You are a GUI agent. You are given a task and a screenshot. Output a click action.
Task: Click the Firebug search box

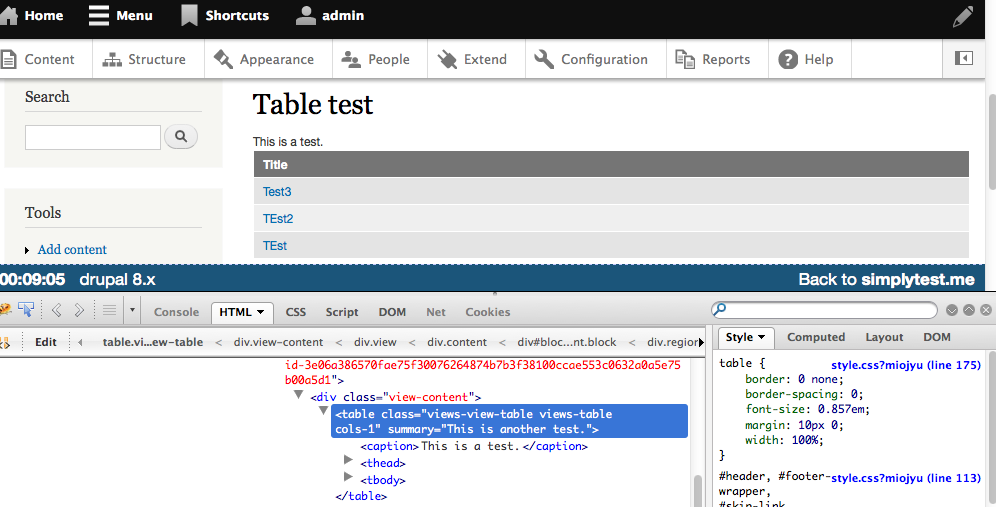(825, 310)
